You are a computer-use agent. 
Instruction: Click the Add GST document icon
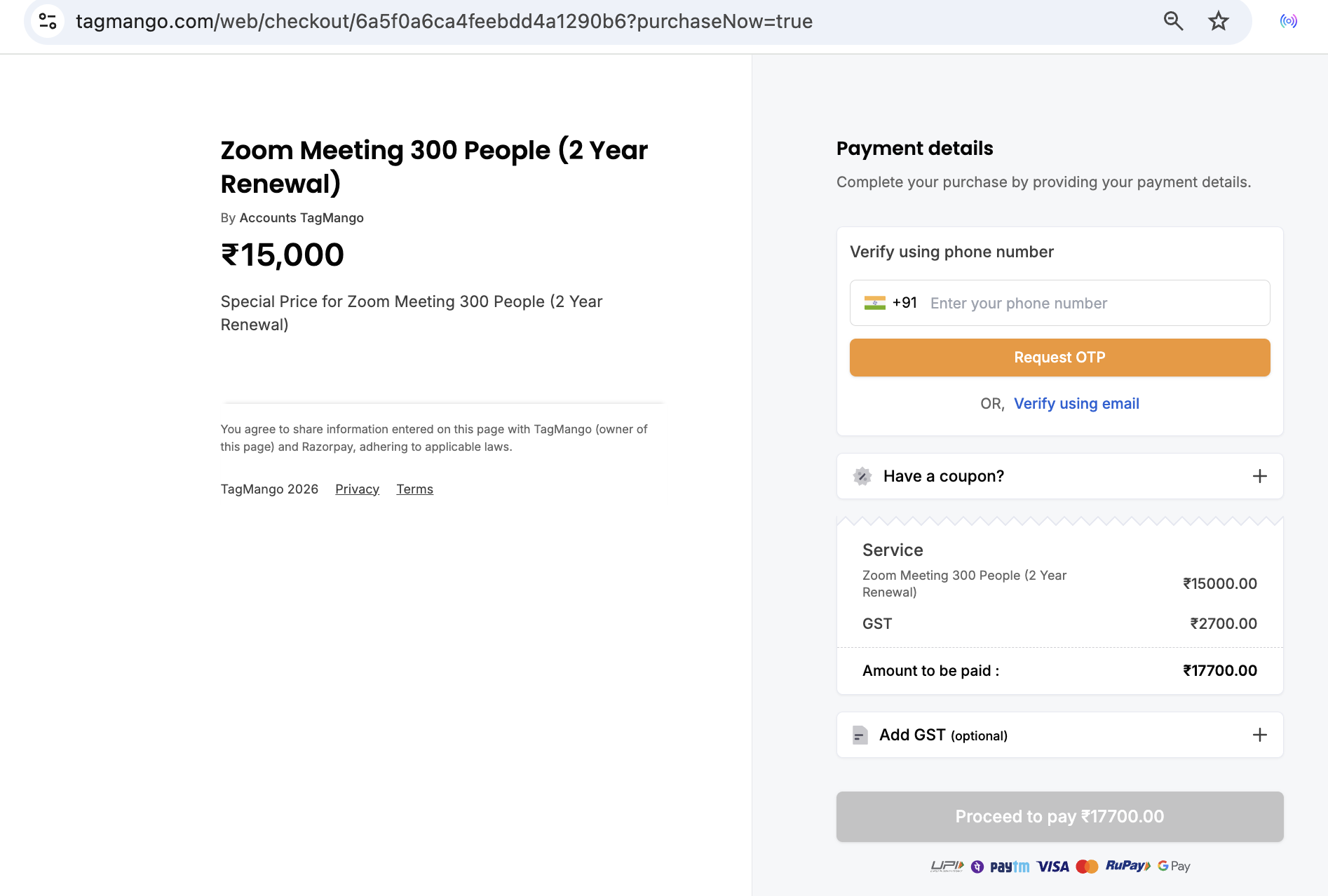coord(860,735)
